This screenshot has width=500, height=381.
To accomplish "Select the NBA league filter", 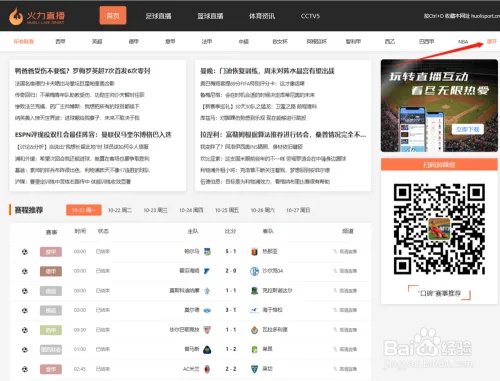I will tap(463, 42).
